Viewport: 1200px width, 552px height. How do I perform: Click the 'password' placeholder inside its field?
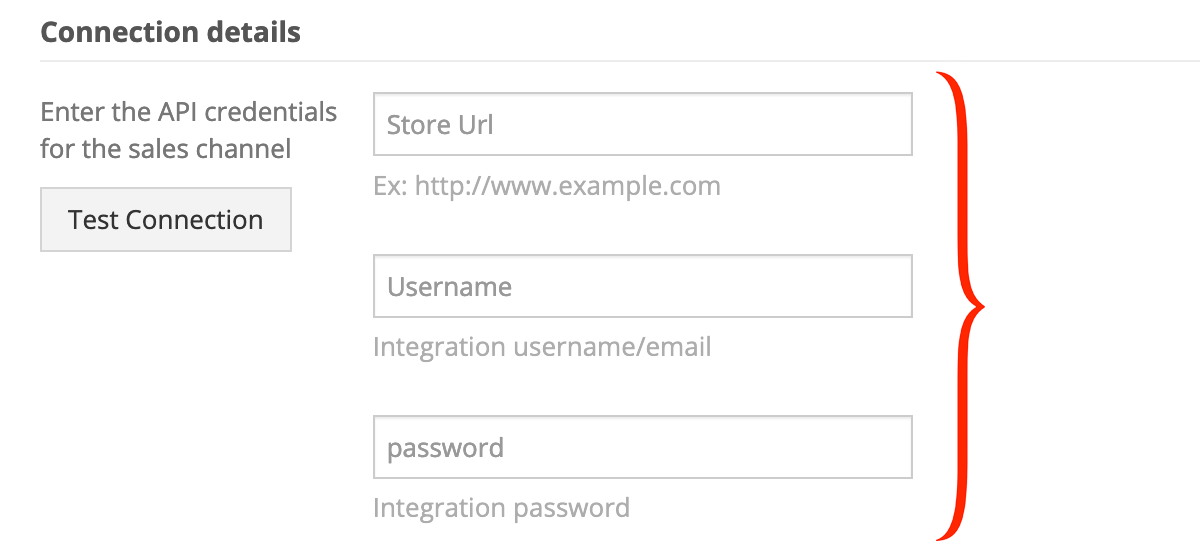(445, 449)
